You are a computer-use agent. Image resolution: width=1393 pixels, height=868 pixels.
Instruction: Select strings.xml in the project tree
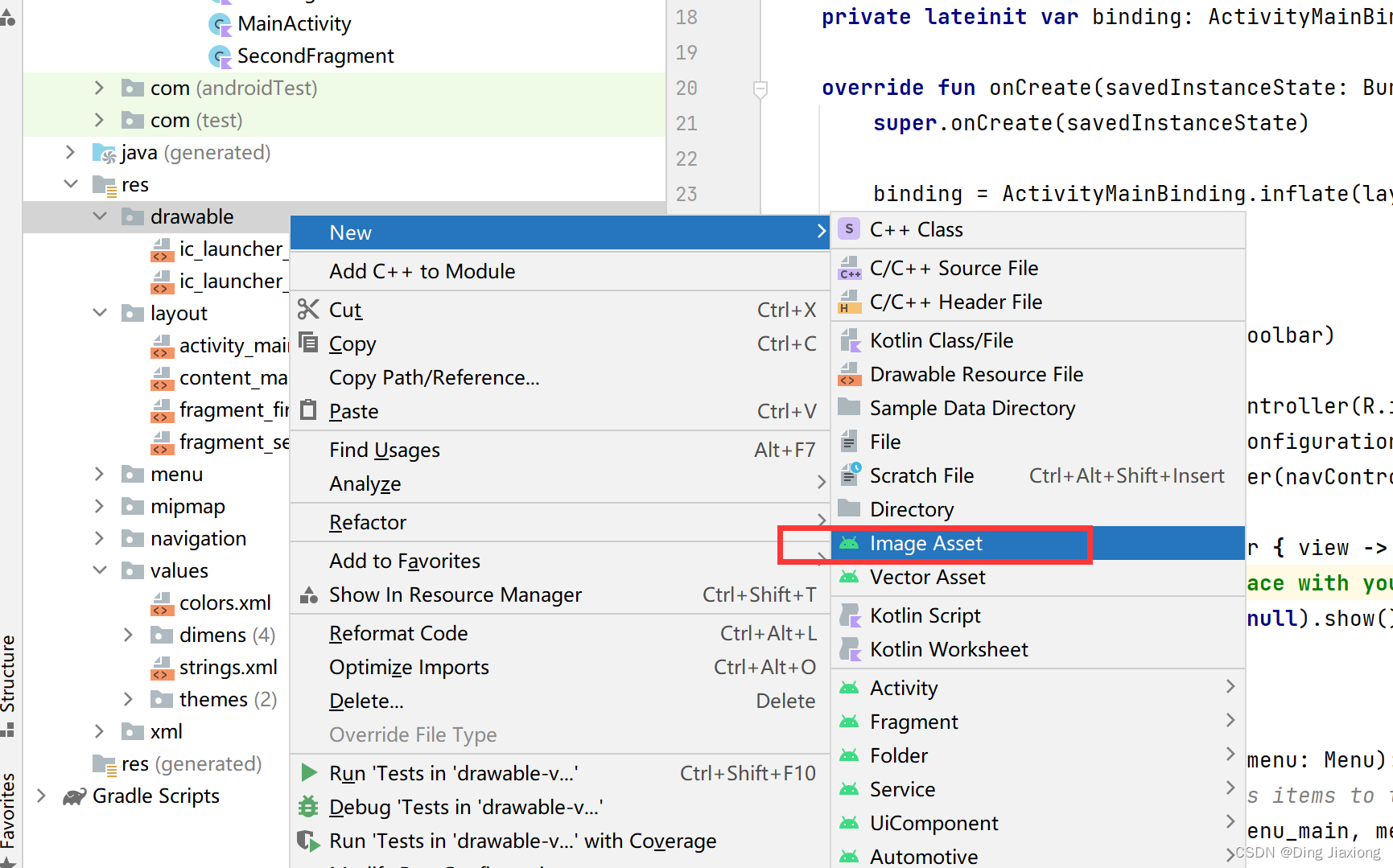click(228, 667)
